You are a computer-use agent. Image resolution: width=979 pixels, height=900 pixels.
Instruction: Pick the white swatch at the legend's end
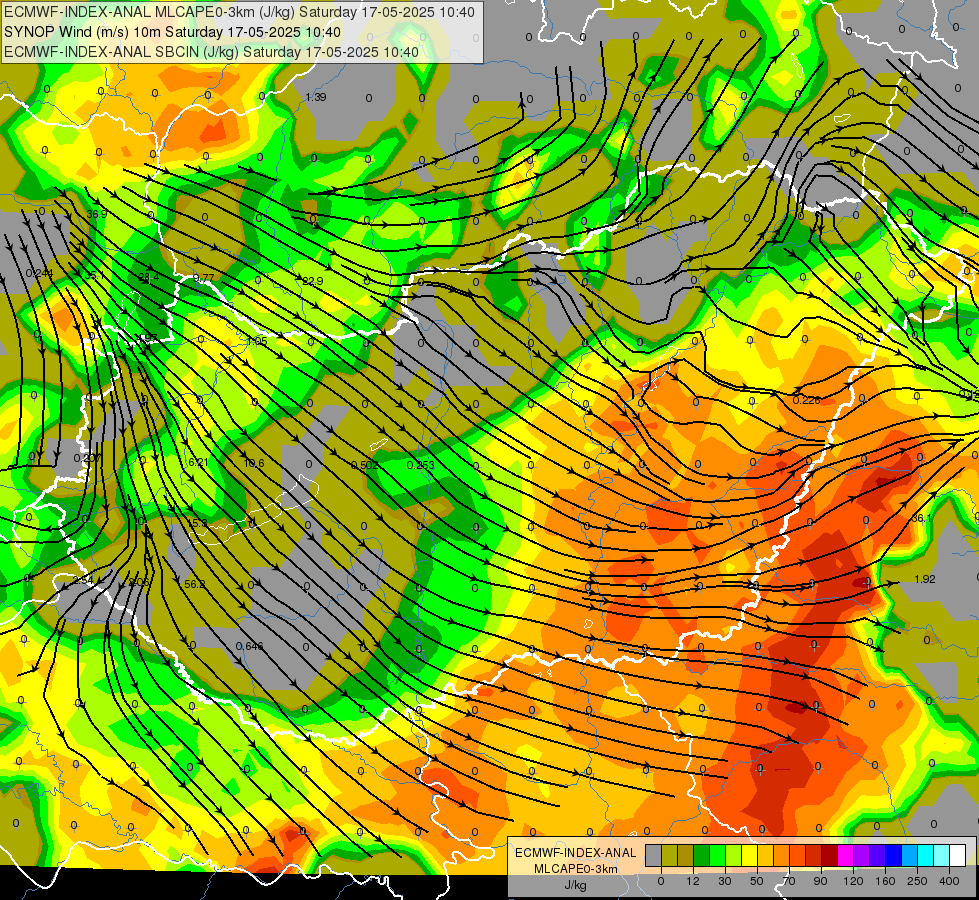[958, 855]
